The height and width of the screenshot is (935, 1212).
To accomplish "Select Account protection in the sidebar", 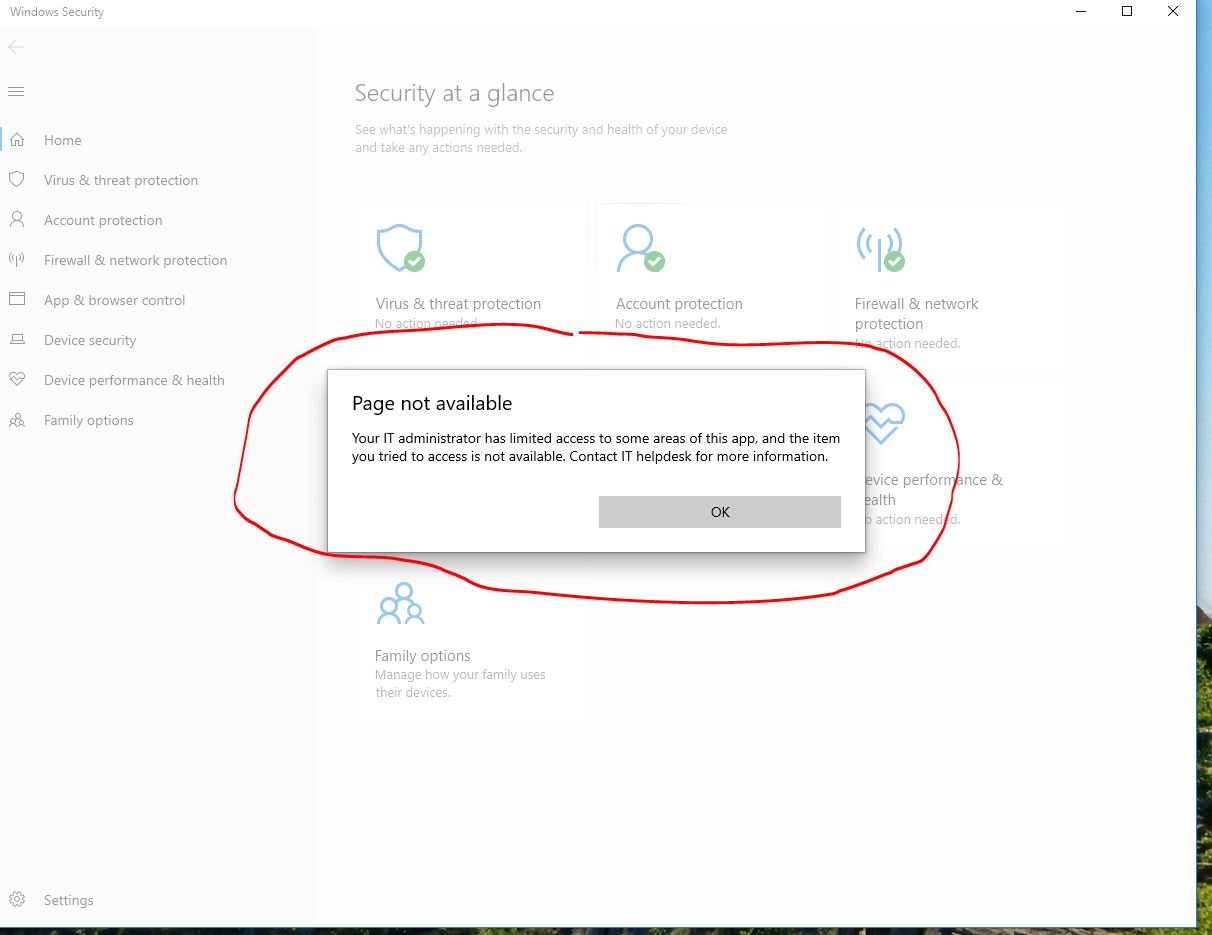I will click(103, 220).
